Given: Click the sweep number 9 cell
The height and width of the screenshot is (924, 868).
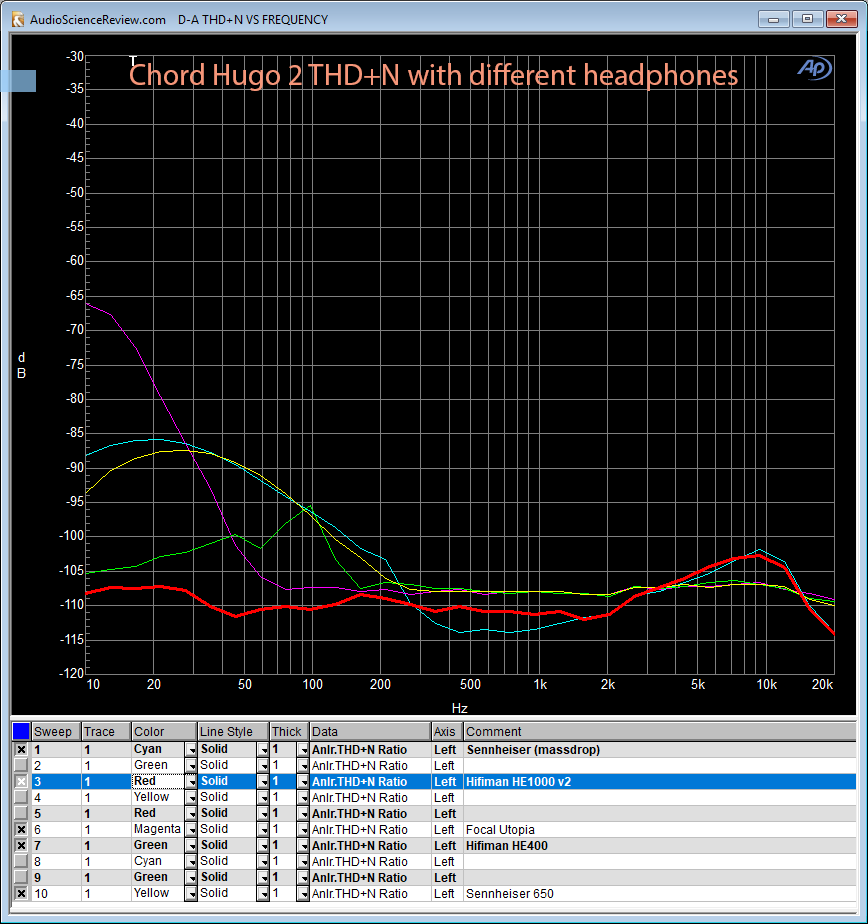Looking at the screenshot, I should click(x=56, y=877).
